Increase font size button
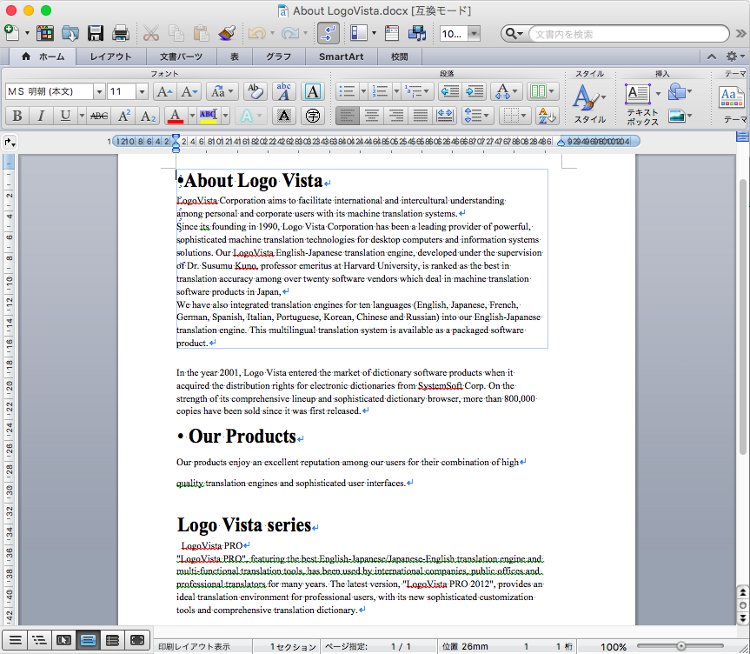 (x=165, y=91)
